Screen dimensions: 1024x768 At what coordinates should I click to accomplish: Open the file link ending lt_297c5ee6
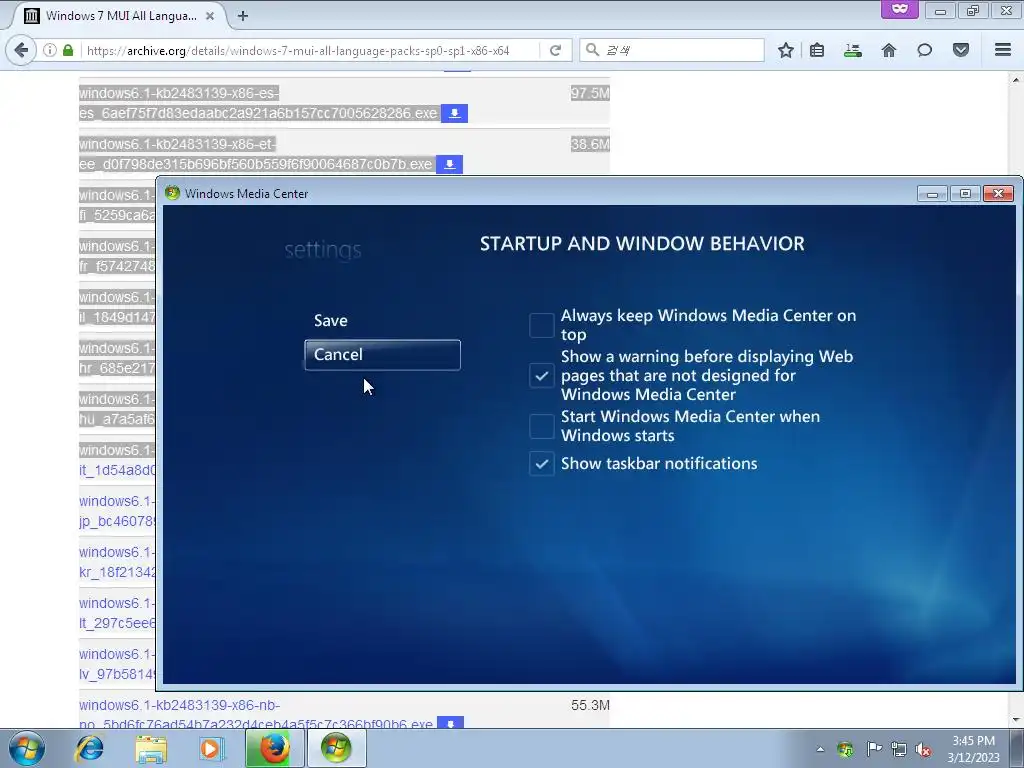point(117,613)
